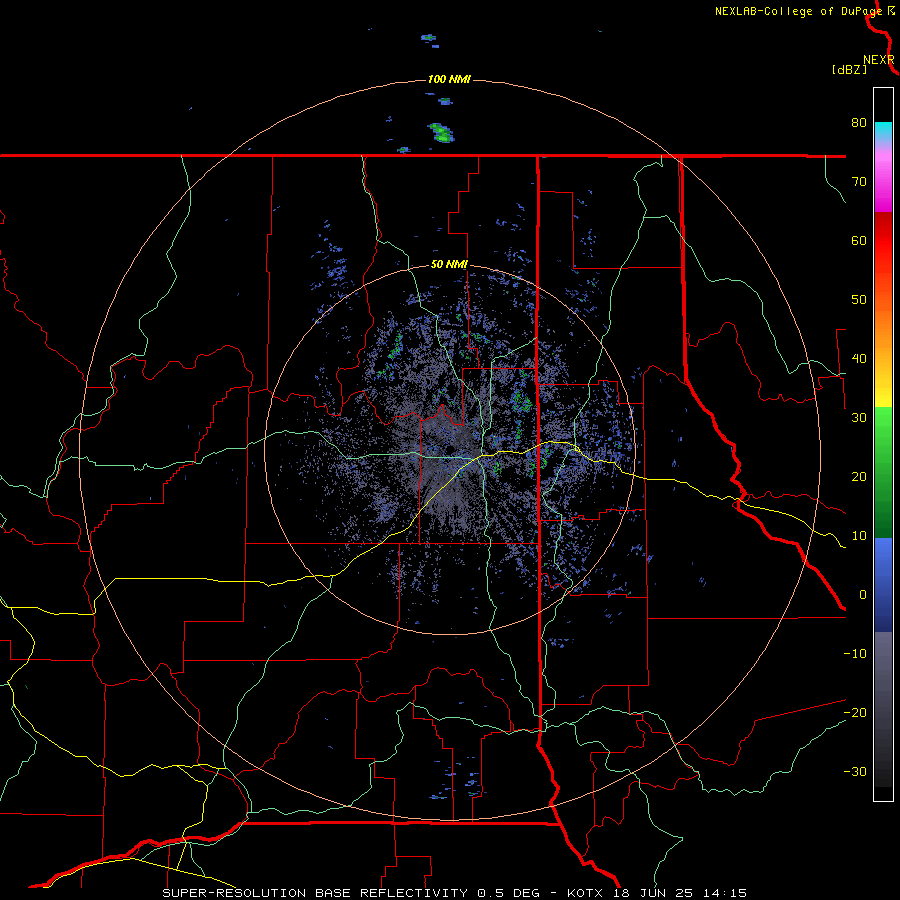The height and width of the screenshot is (900, 900).
Task: Click the 30 dBZ value on scale
Action: tap(859, 418)
